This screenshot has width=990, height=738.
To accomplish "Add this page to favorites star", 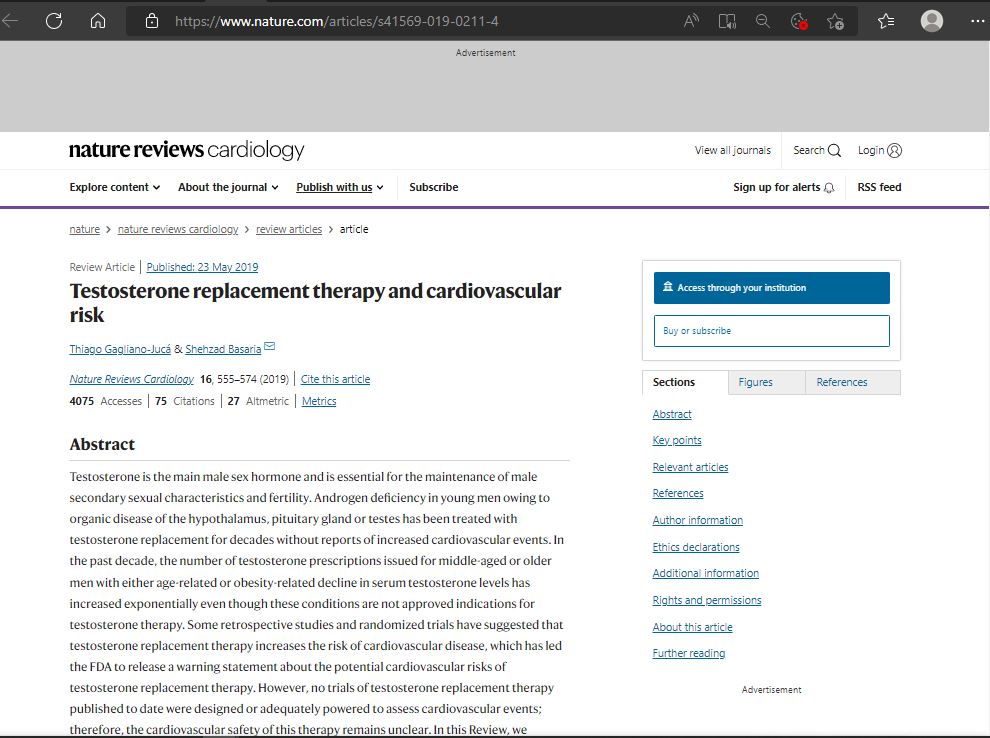I will coord(835,21).
